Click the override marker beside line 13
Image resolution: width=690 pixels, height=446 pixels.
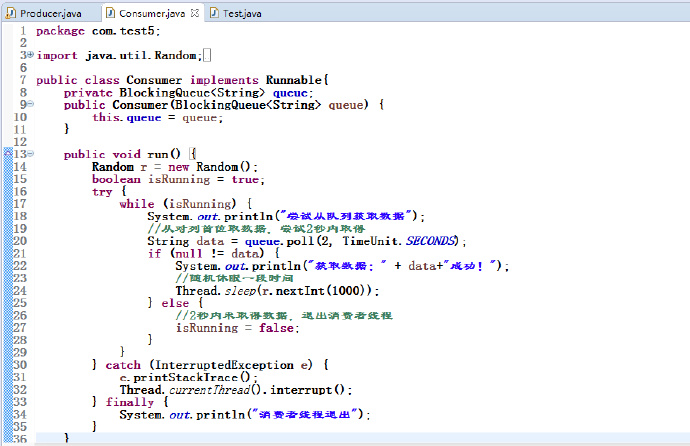8,153
